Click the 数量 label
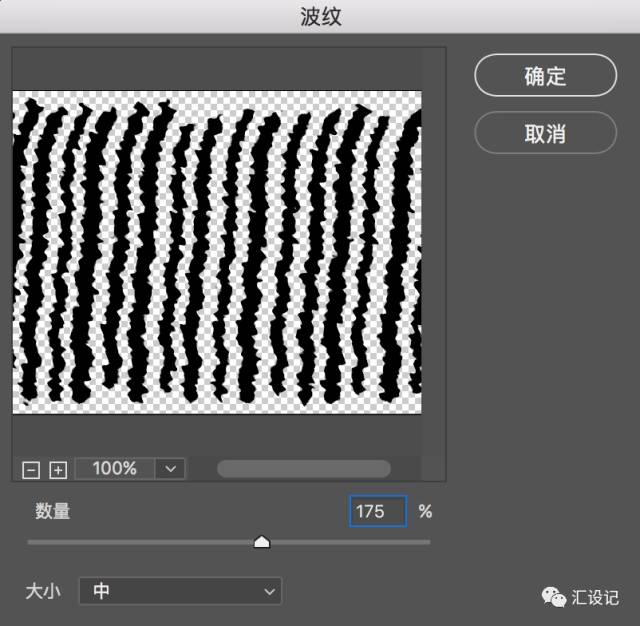Image resolution: width=640 pixels, height=626 pixels. coord(53,511)
